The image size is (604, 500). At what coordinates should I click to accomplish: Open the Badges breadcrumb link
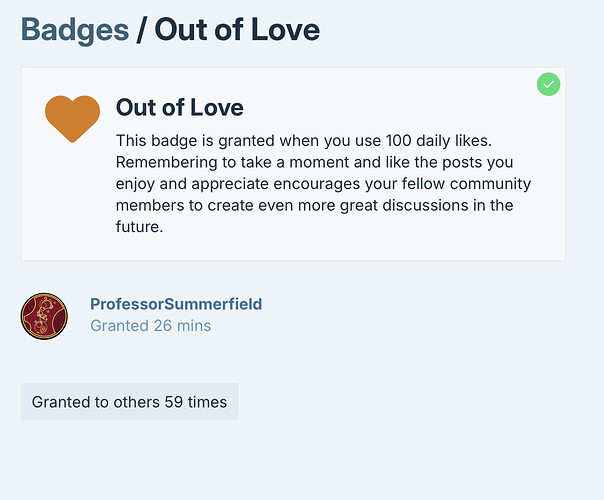(x=75, y=30)
